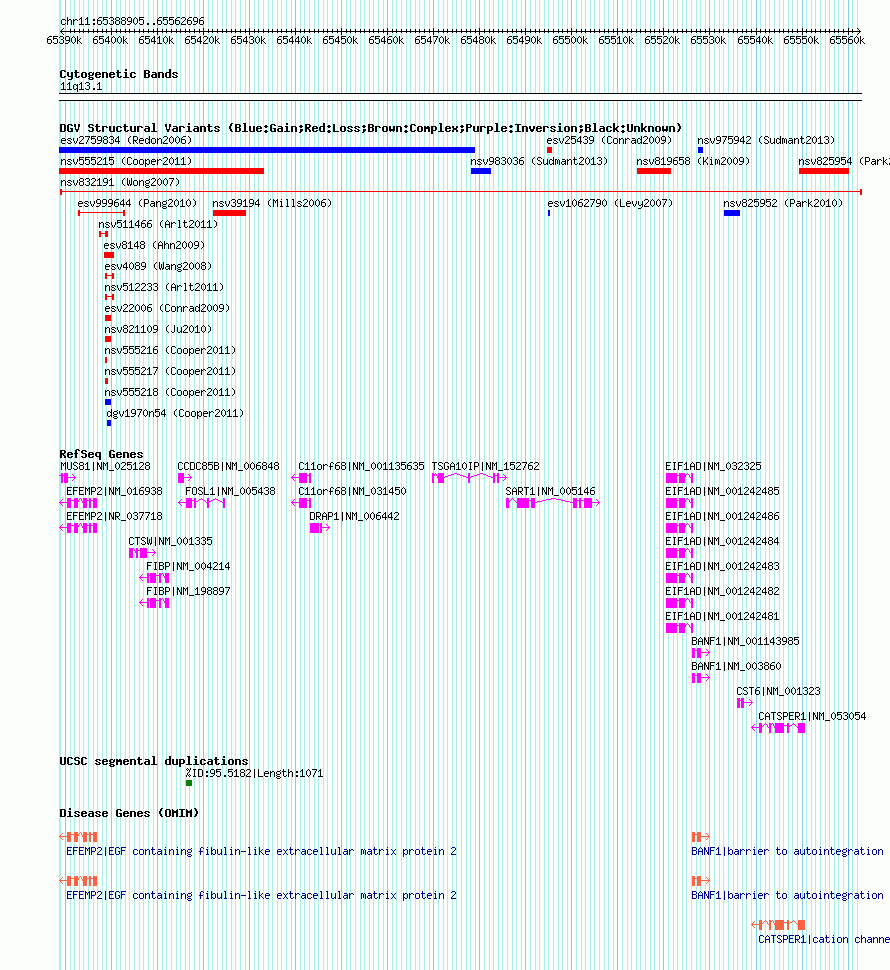Click the nsv821109 (Ju2010) label
This screenshot has width=890, height=970.
[x=158, y=330]
